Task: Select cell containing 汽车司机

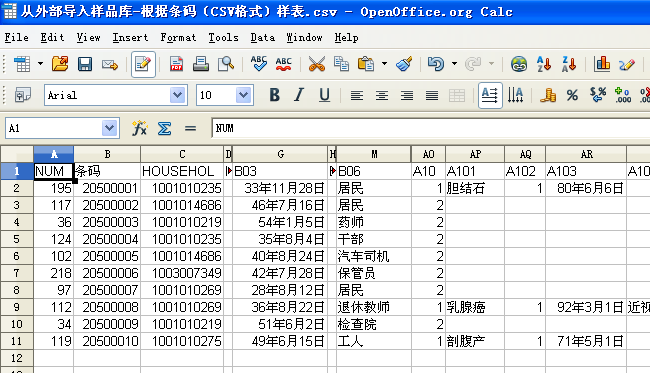Action: tap(374, 256)
